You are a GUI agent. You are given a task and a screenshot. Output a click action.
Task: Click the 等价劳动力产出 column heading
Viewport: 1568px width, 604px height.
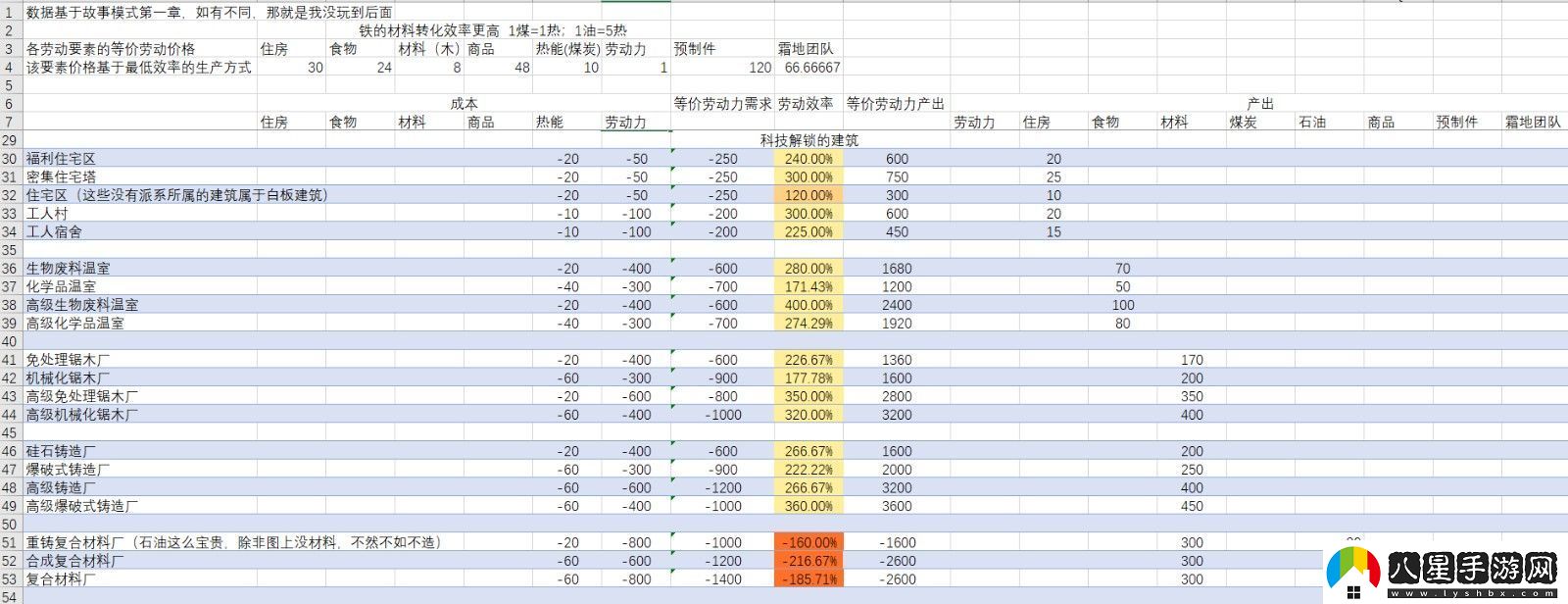tap(896, 104)
